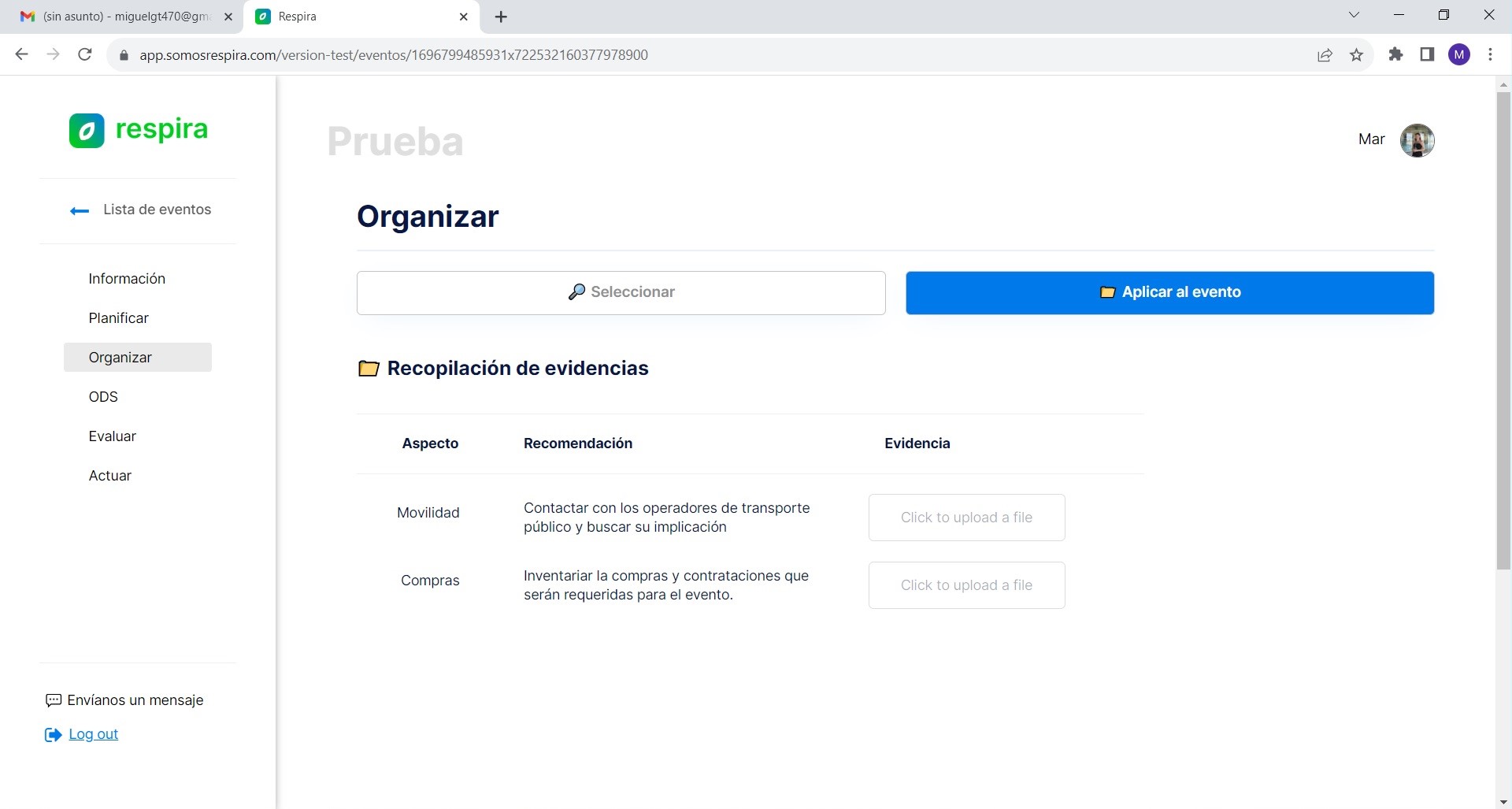Click the scrollbar down arrow
The height and width of the screenshot is (809, 1512).
tap(1503, 802)
